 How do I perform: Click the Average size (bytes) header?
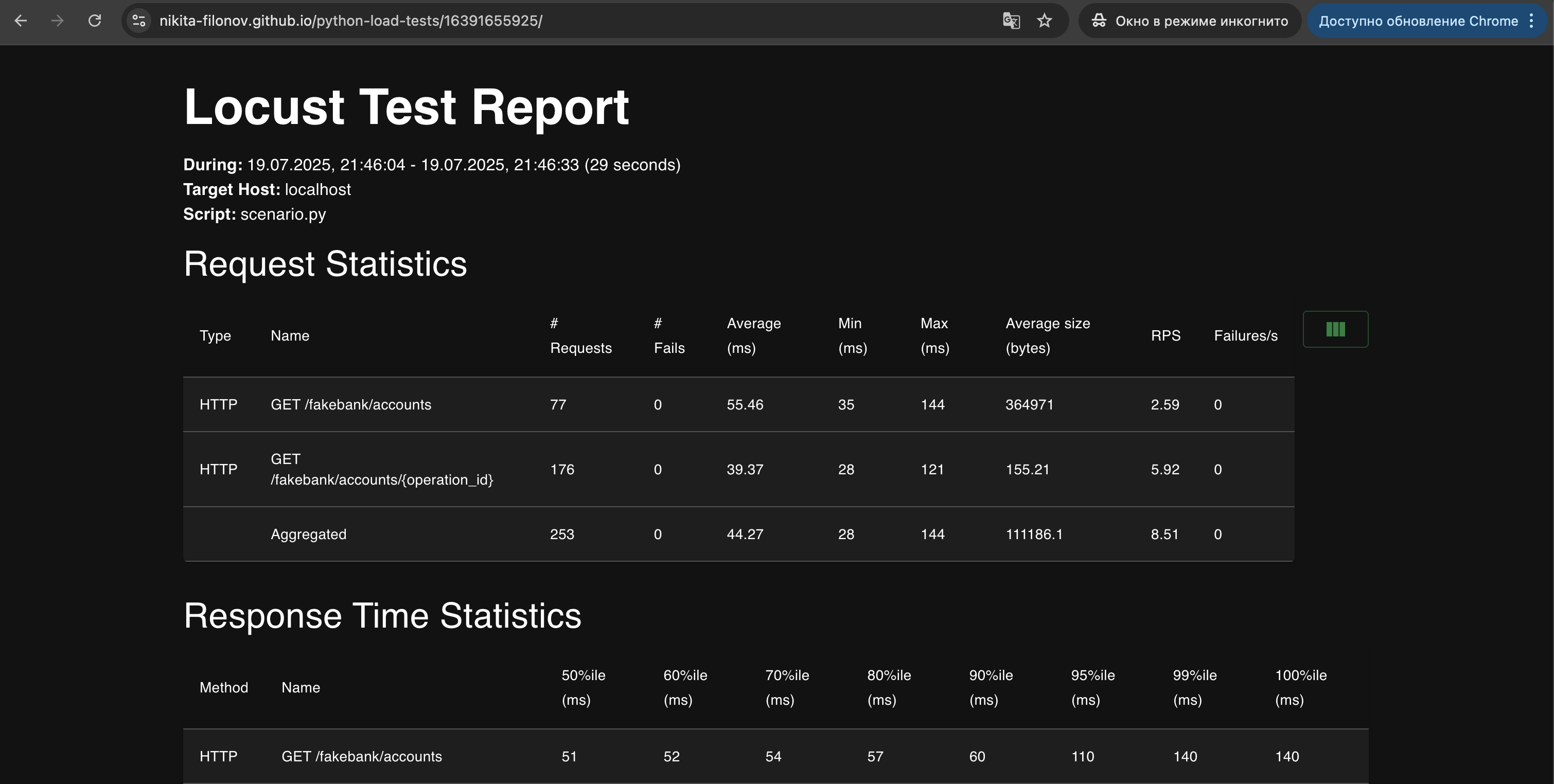(1047, 336)
